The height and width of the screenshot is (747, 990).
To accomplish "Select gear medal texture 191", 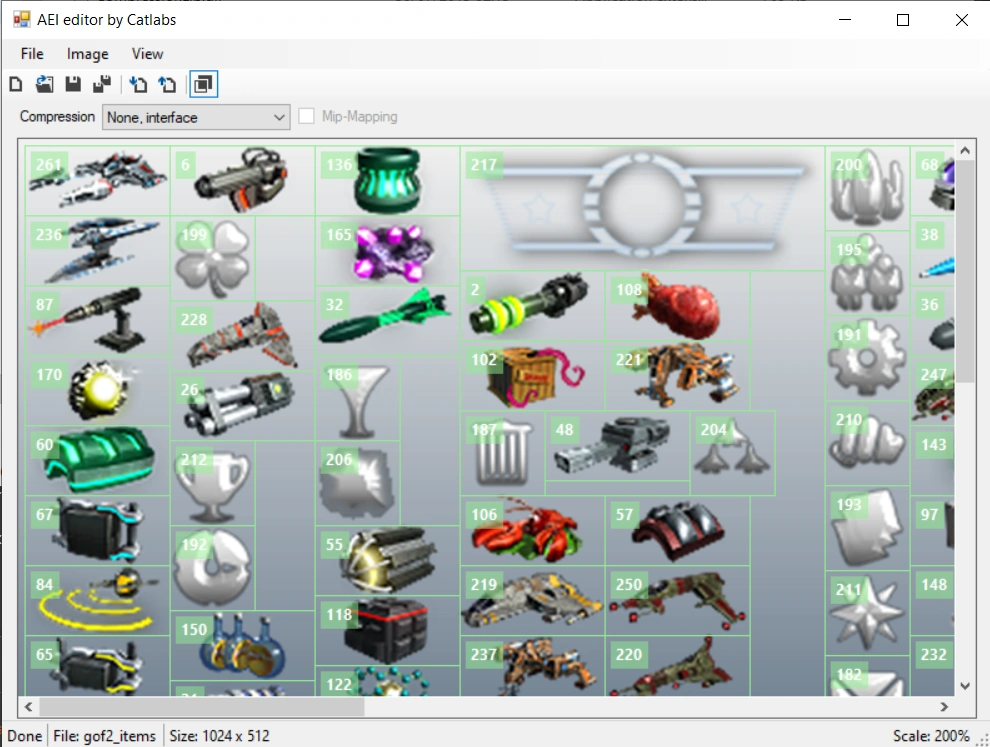I will (x=868, y=358).
